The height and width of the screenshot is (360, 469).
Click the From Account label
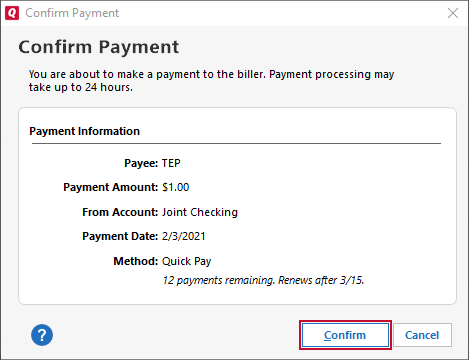120,212
